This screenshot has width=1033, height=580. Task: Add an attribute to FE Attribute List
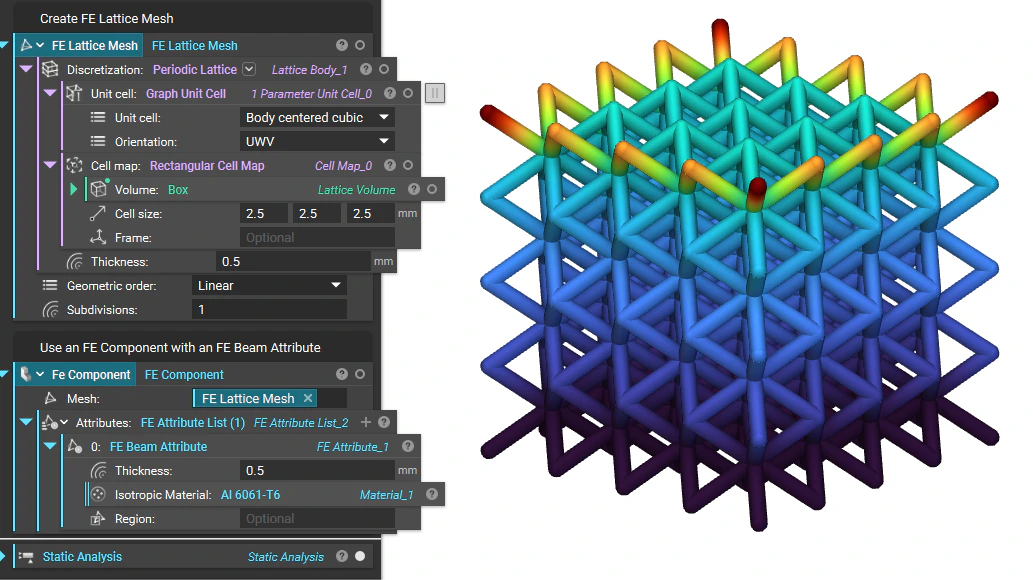(x=366, y=423)
